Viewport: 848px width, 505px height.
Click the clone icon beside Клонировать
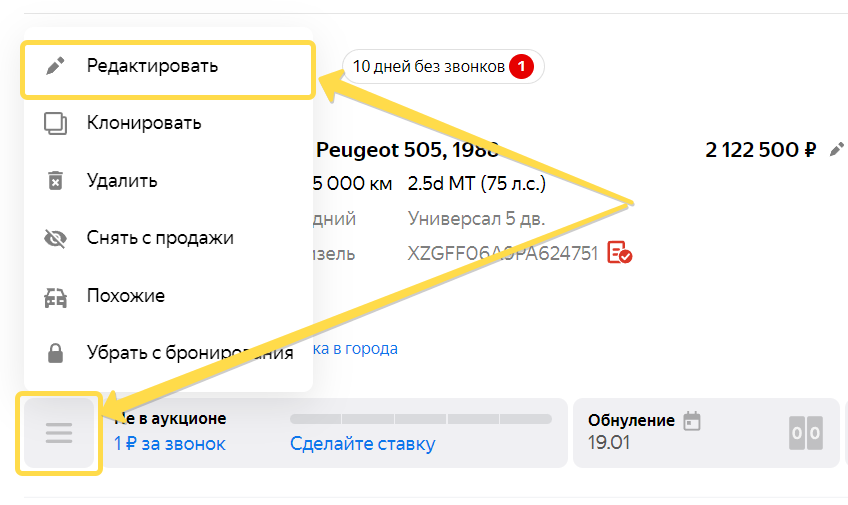tap(56, 123)
